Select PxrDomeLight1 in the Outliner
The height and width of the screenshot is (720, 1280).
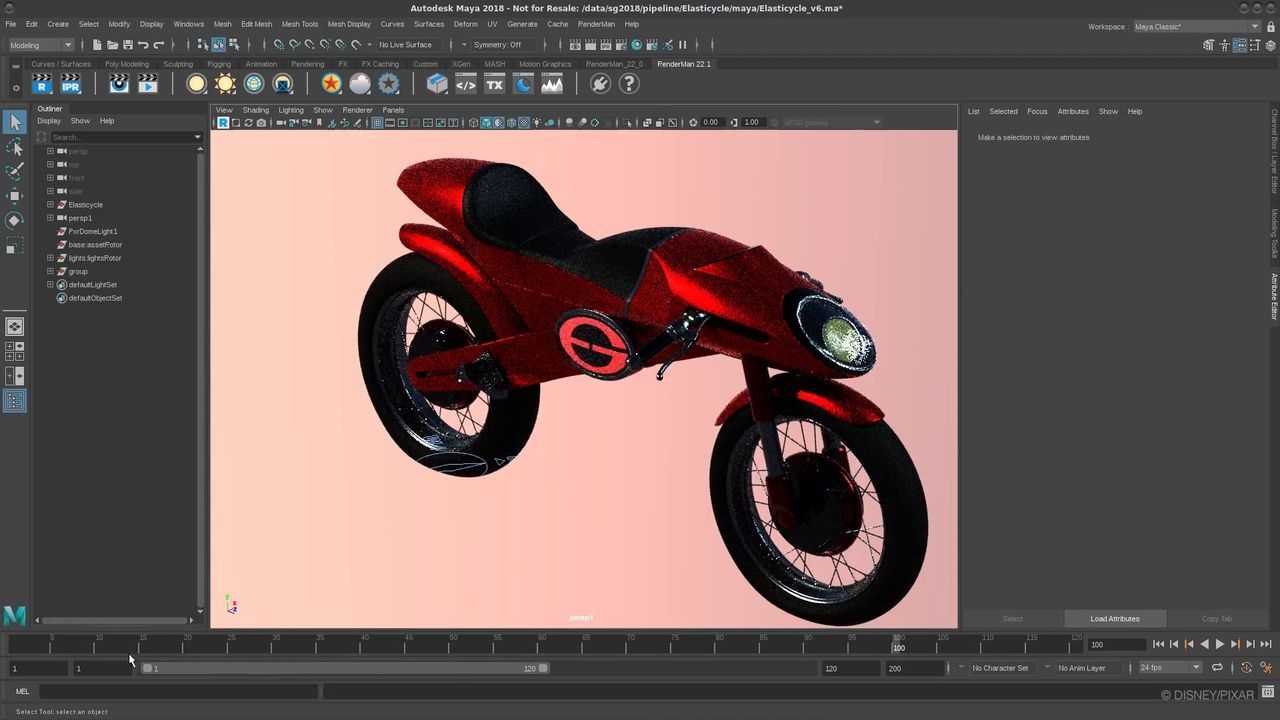[92, 231]
